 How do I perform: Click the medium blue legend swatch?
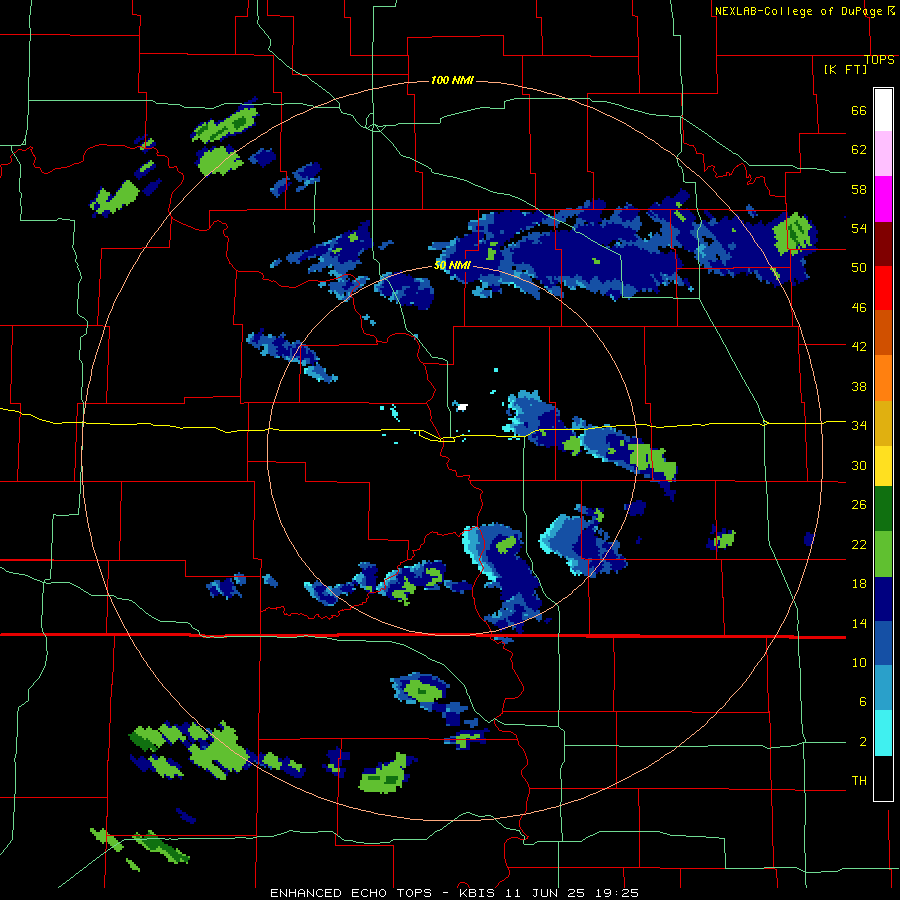point(883,644)
